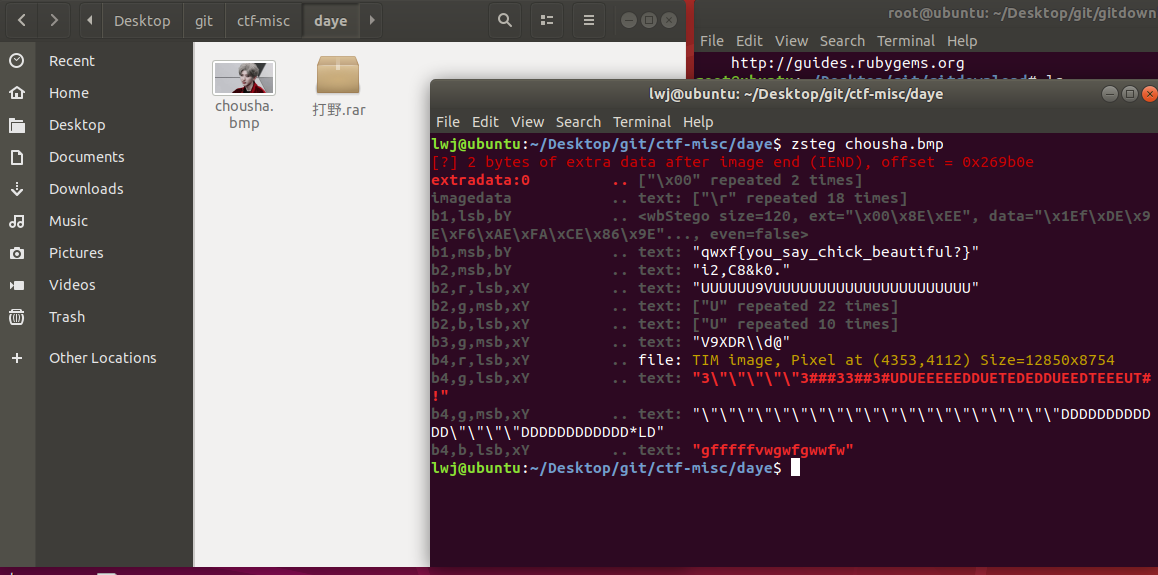Image resolution: width=1158 pixels, height=575 pixels.
Task: Minimize the lwj terminal window
Action: pos(1109,94)
